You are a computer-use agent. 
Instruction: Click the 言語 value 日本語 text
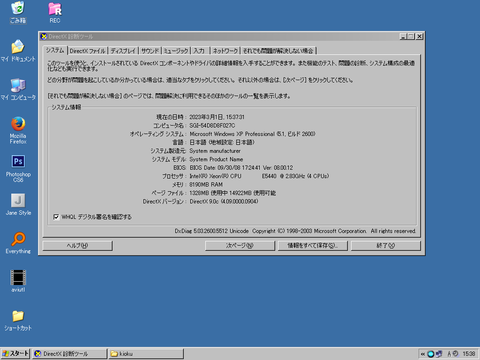(x=222, y=142)
